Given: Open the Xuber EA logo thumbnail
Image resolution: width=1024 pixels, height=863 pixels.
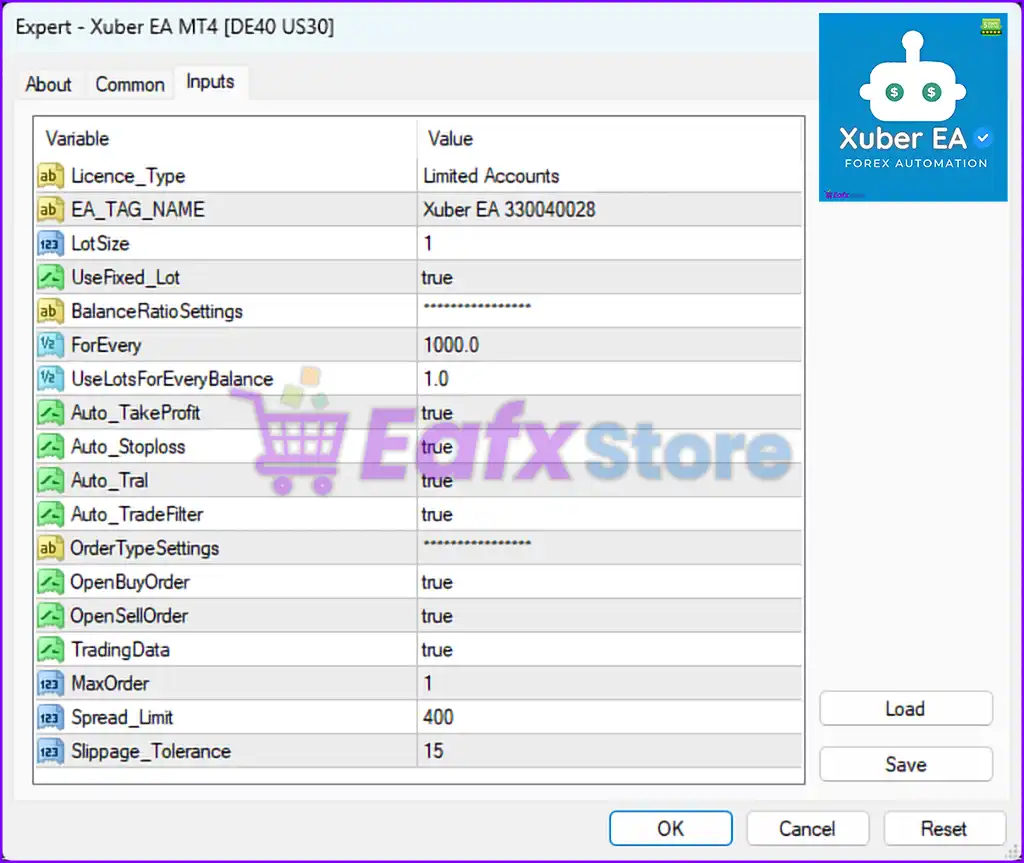Looking at the screenshot, I should point(913,107).
